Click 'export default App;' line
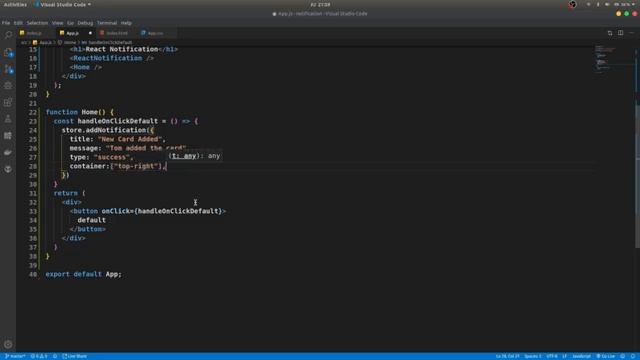This screenshot has height=360, width=640. [84, 274]
